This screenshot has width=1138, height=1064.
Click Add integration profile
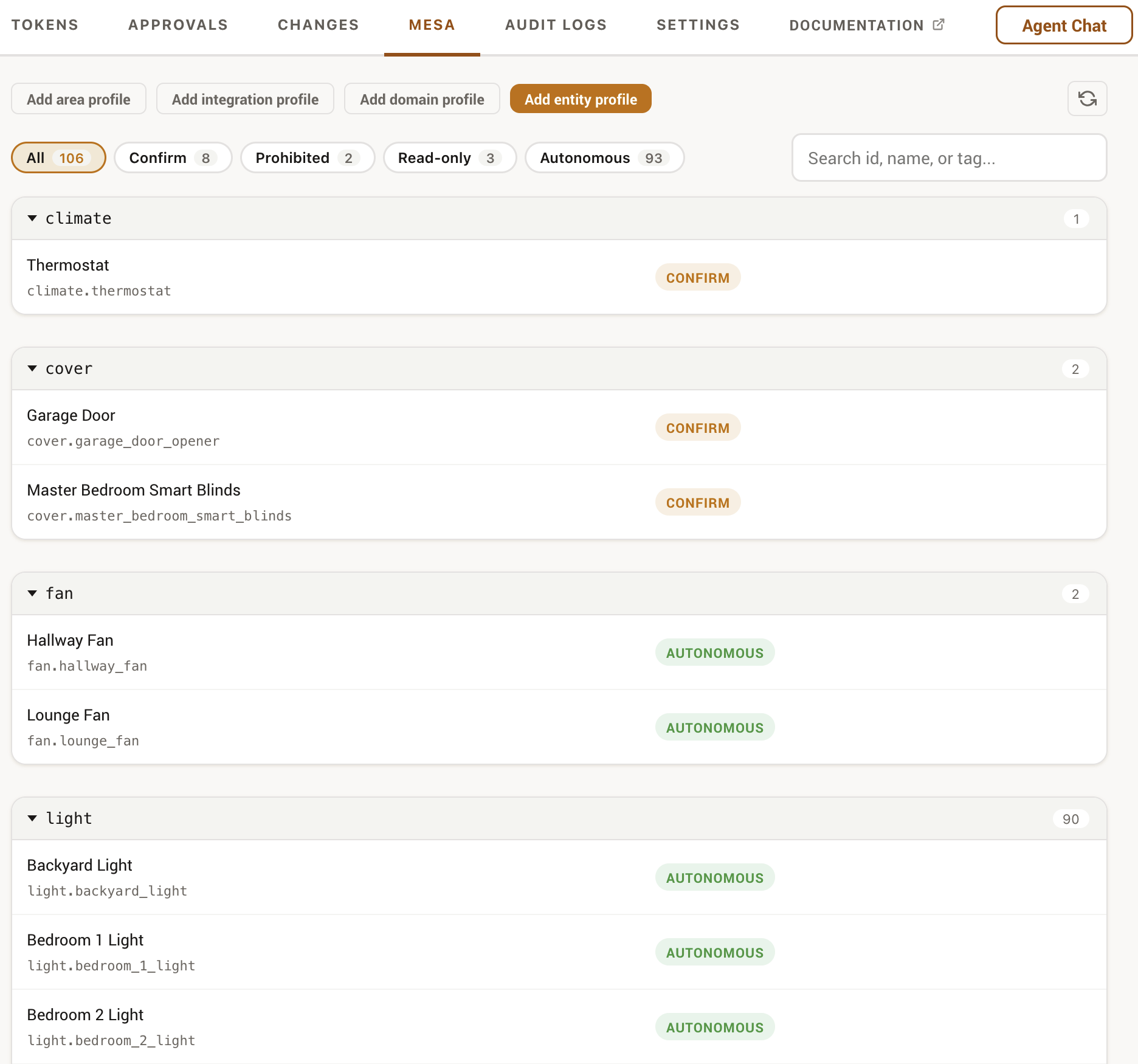click(x=245, y=99)
